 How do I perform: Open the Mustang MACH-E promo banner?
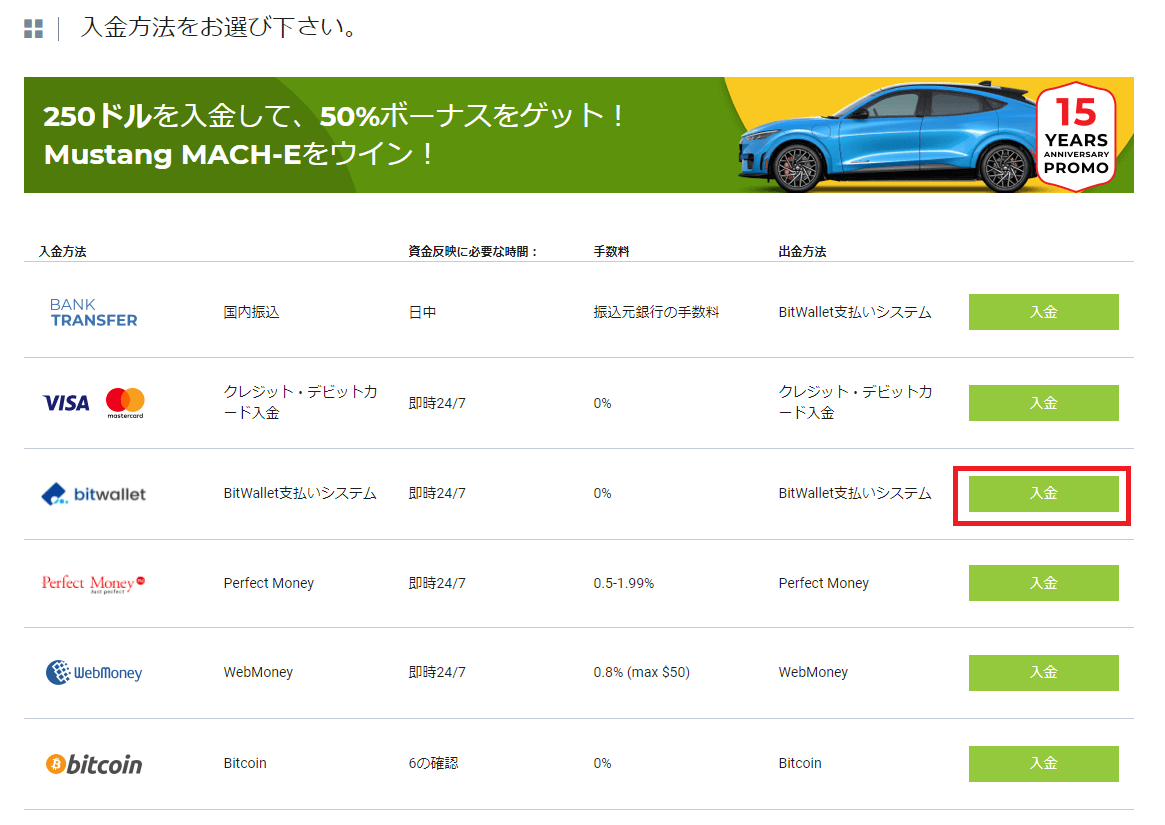coord(578,135)
